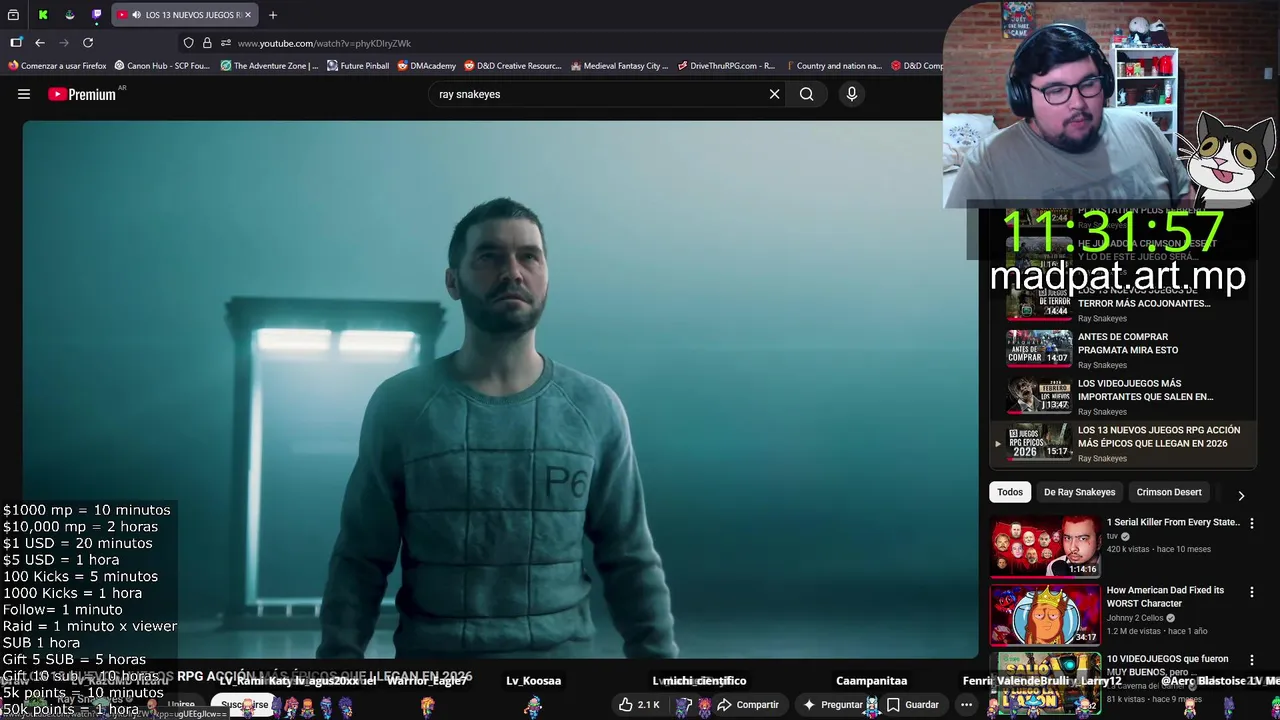Open the DriveThruRPG.com bookmark
The height and width of the screenshot is (720, 1280).
coord(726,66)
